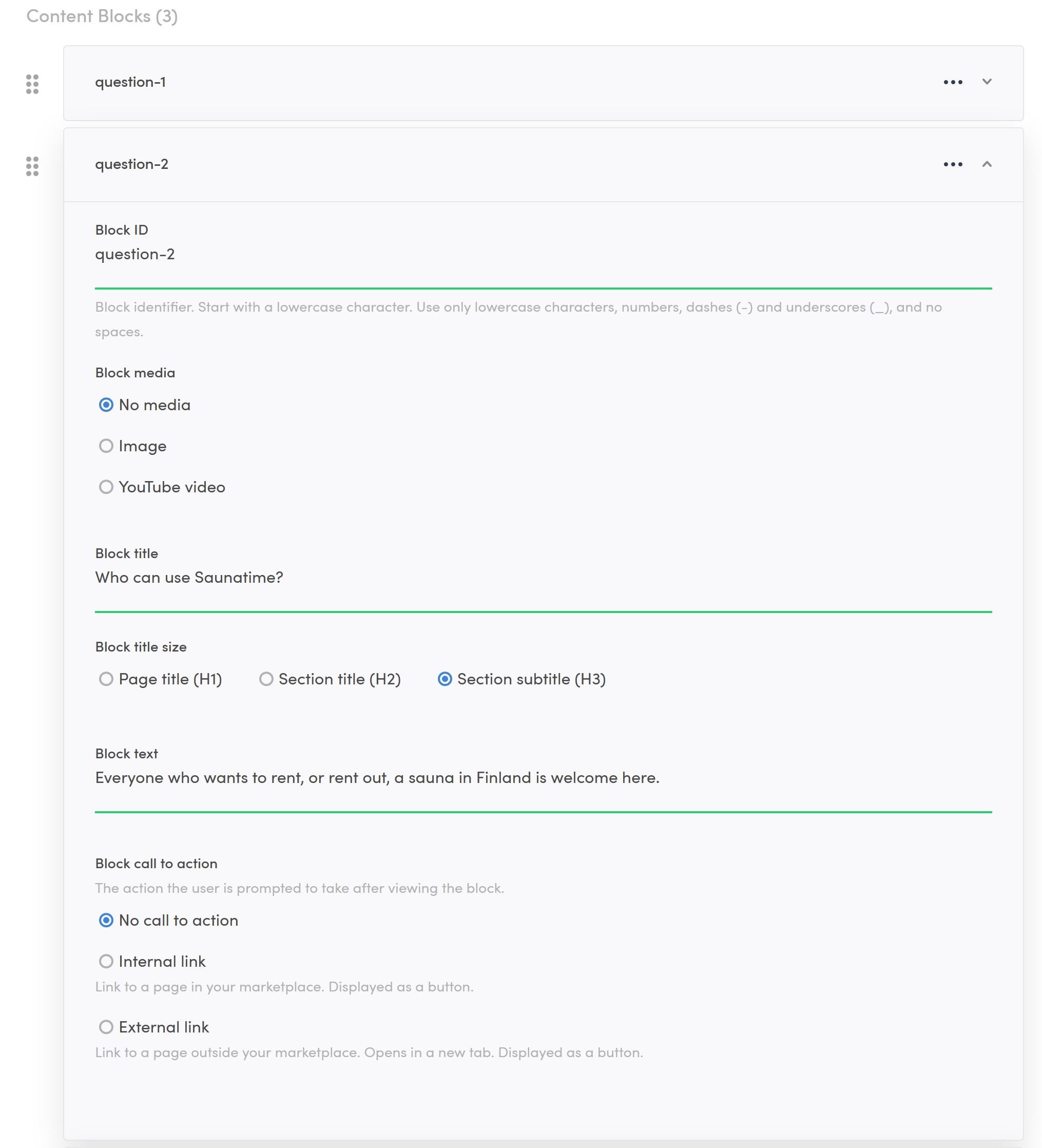Choose Internal link call to action
Image resolution: width=1042 pixels, height=1148 pixels.
pyautogui.click(x=106, y=961)
